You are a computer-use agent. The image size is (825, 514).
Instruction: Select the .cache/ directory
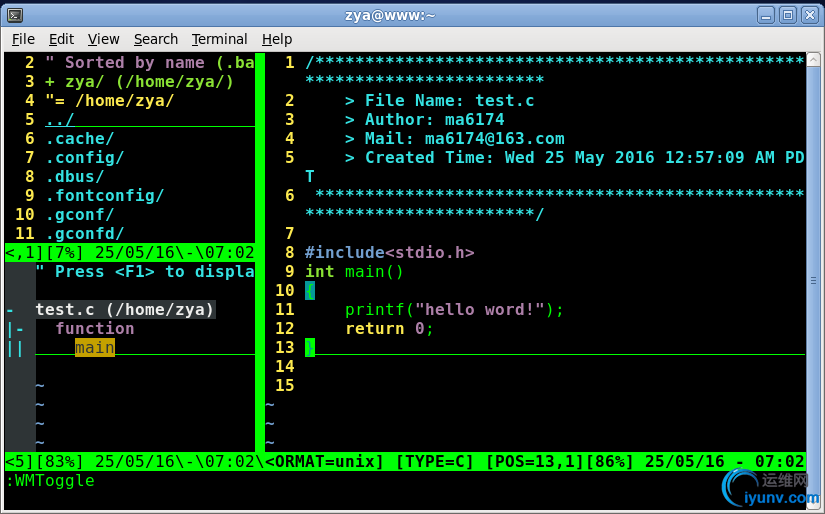tap(79, 138)
